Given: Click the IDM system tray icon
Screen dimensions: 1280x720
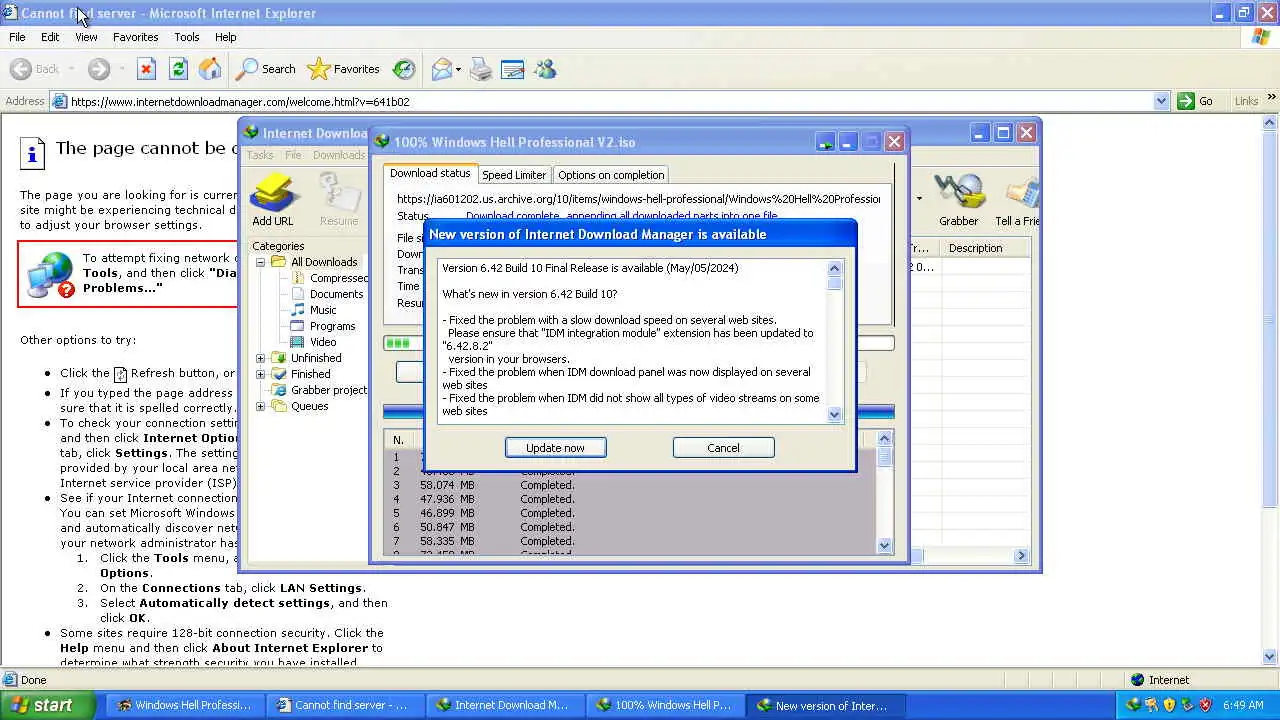Looking at the screenshot, I should pyautogui.click(x=1133, y=705).
